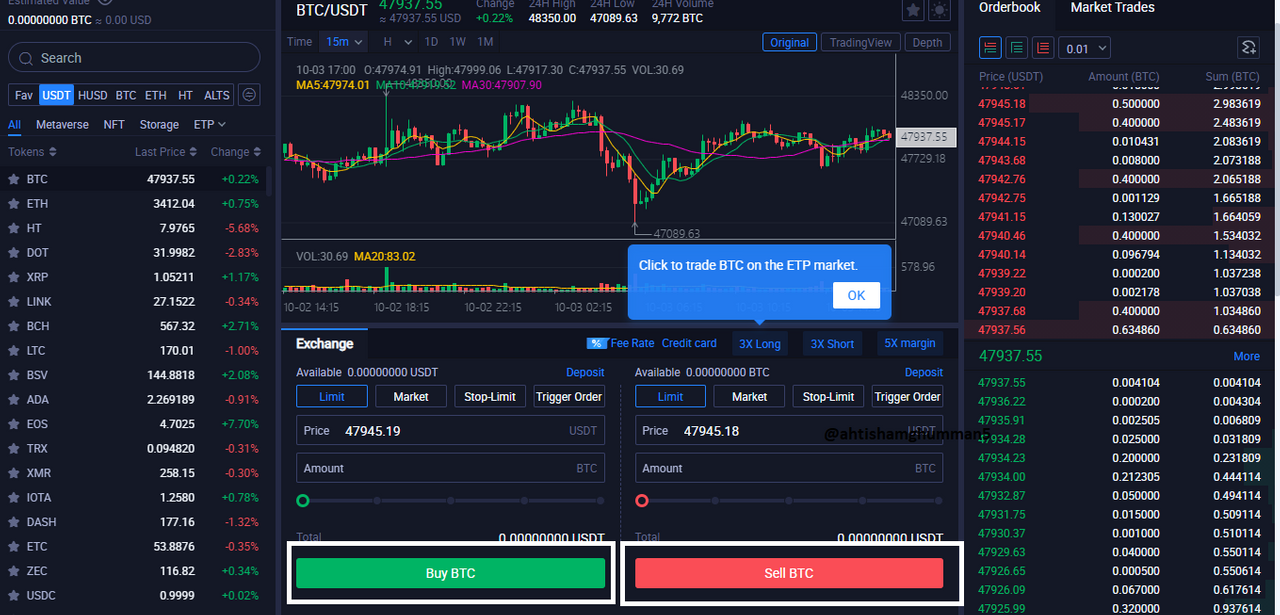Select Stop-Limit order type on buy side
The image size is (1280, 615).
point(490,396)
